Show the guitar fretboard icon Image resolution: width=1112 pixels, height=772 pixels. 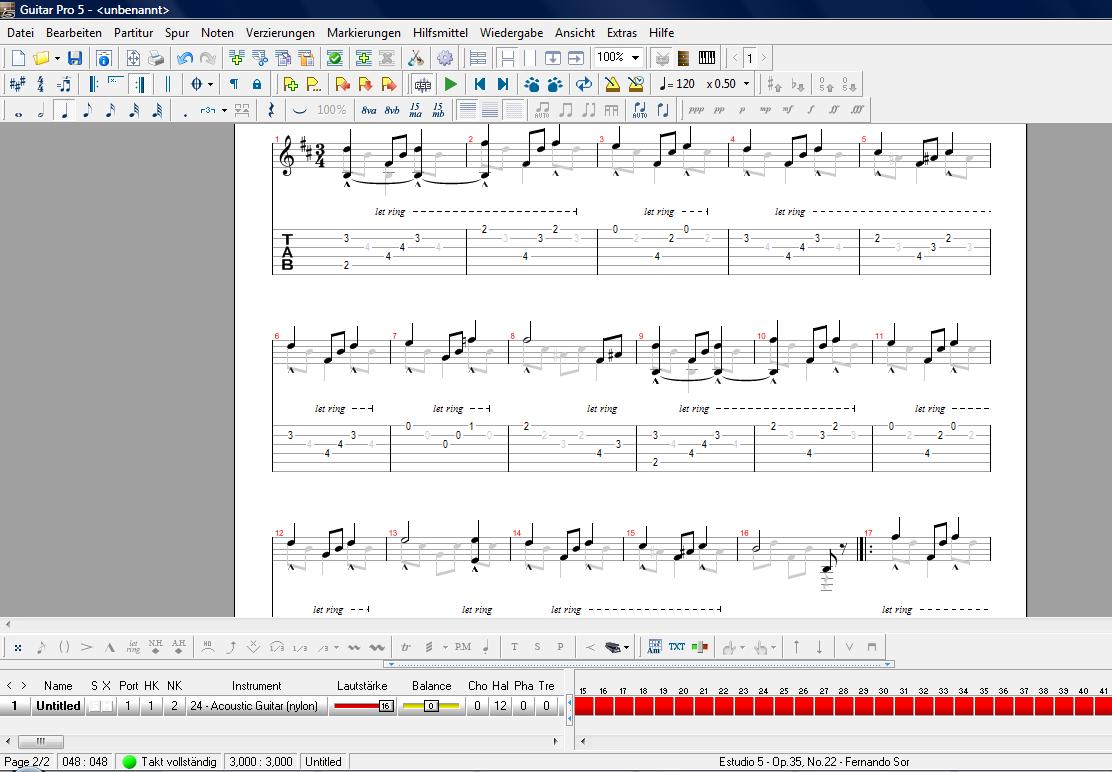pos(684,58)
